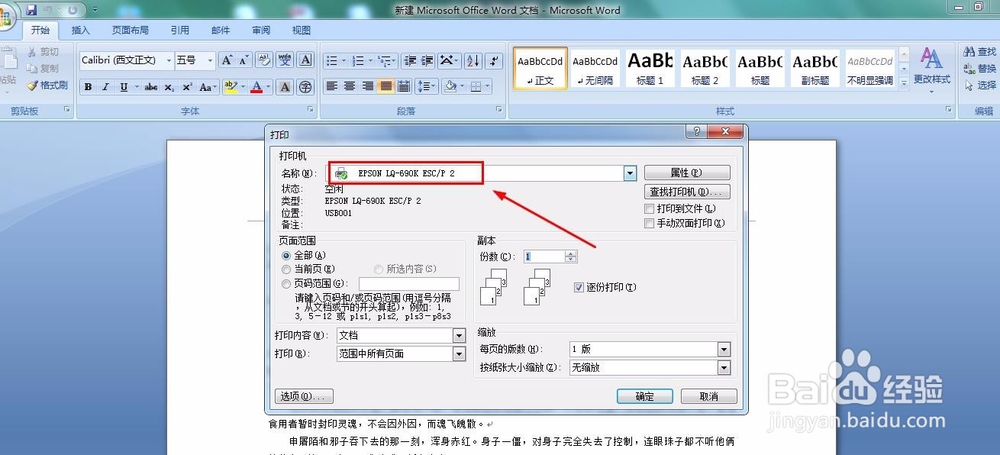
Task: Click the Cancel (取消) button
Action: 709,396
